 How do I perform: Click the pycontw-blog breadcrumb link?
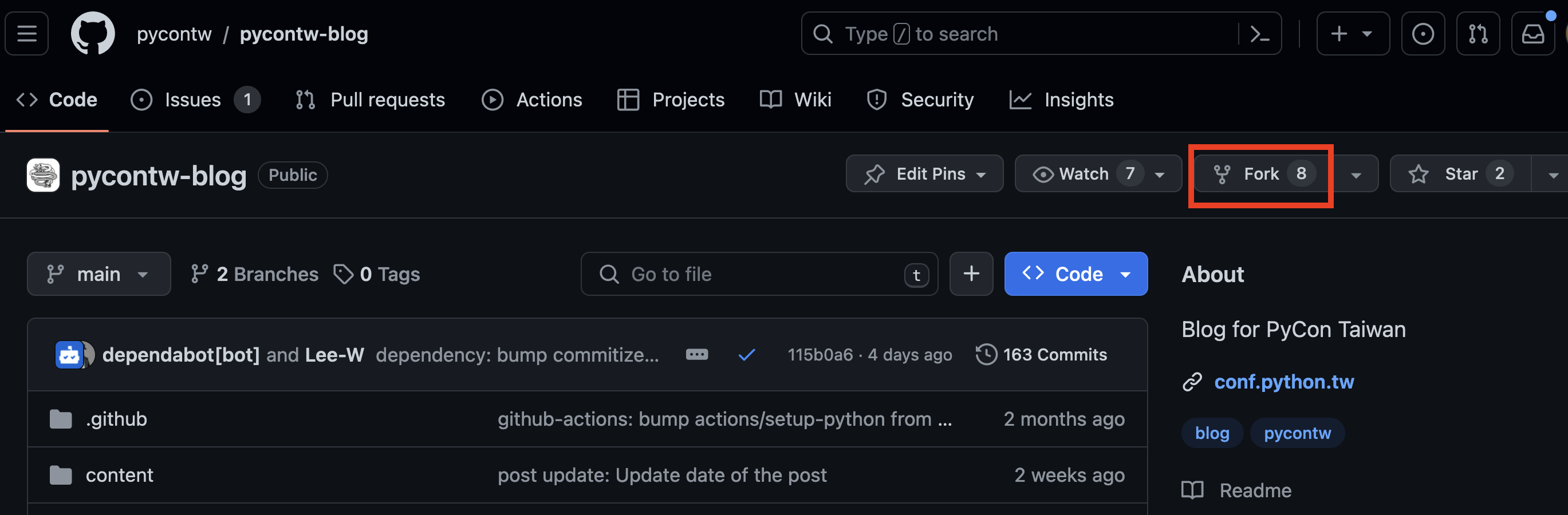coord(304,34)
